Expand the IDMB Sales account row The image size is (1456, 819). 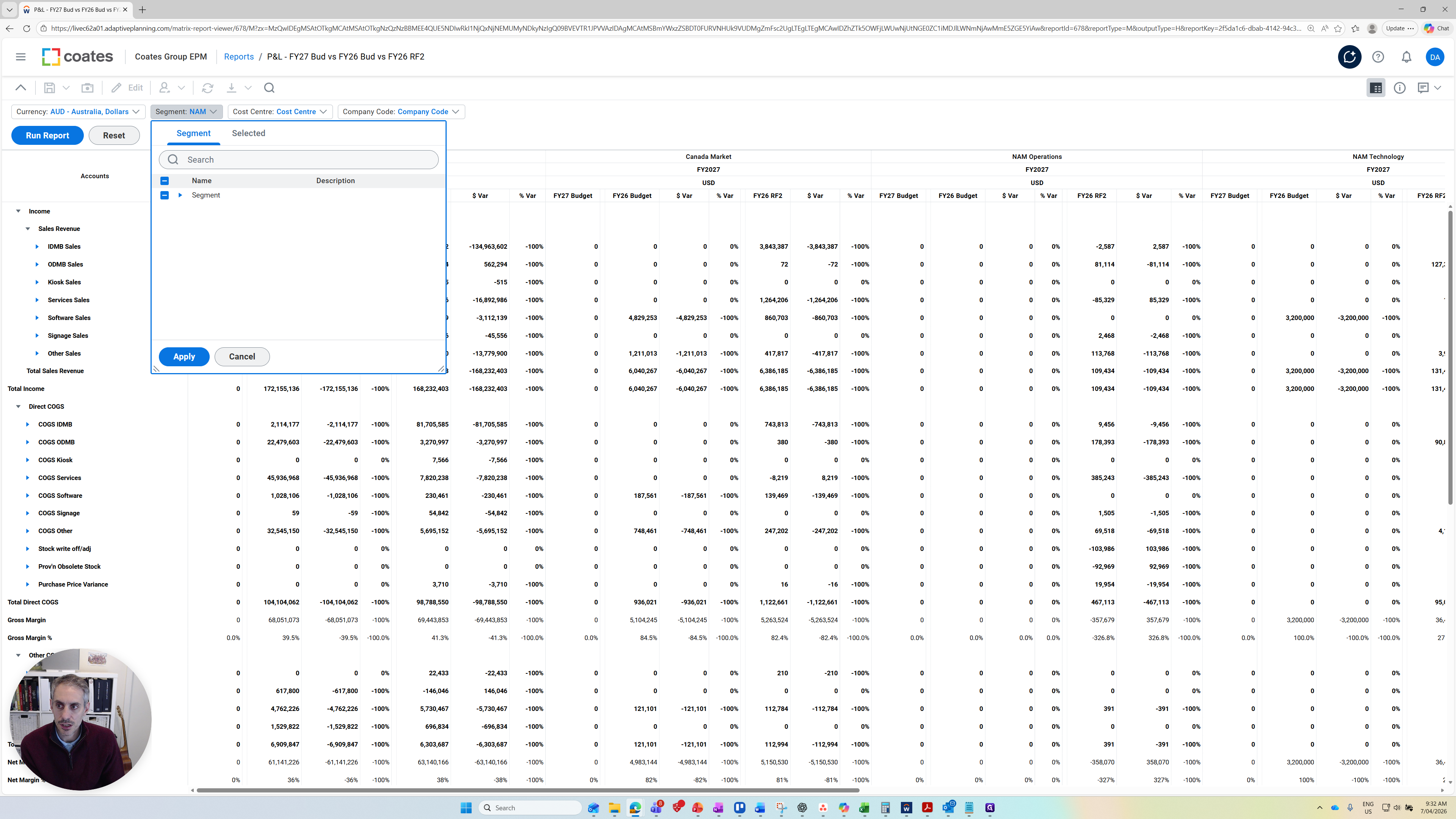tap(37, 246)
